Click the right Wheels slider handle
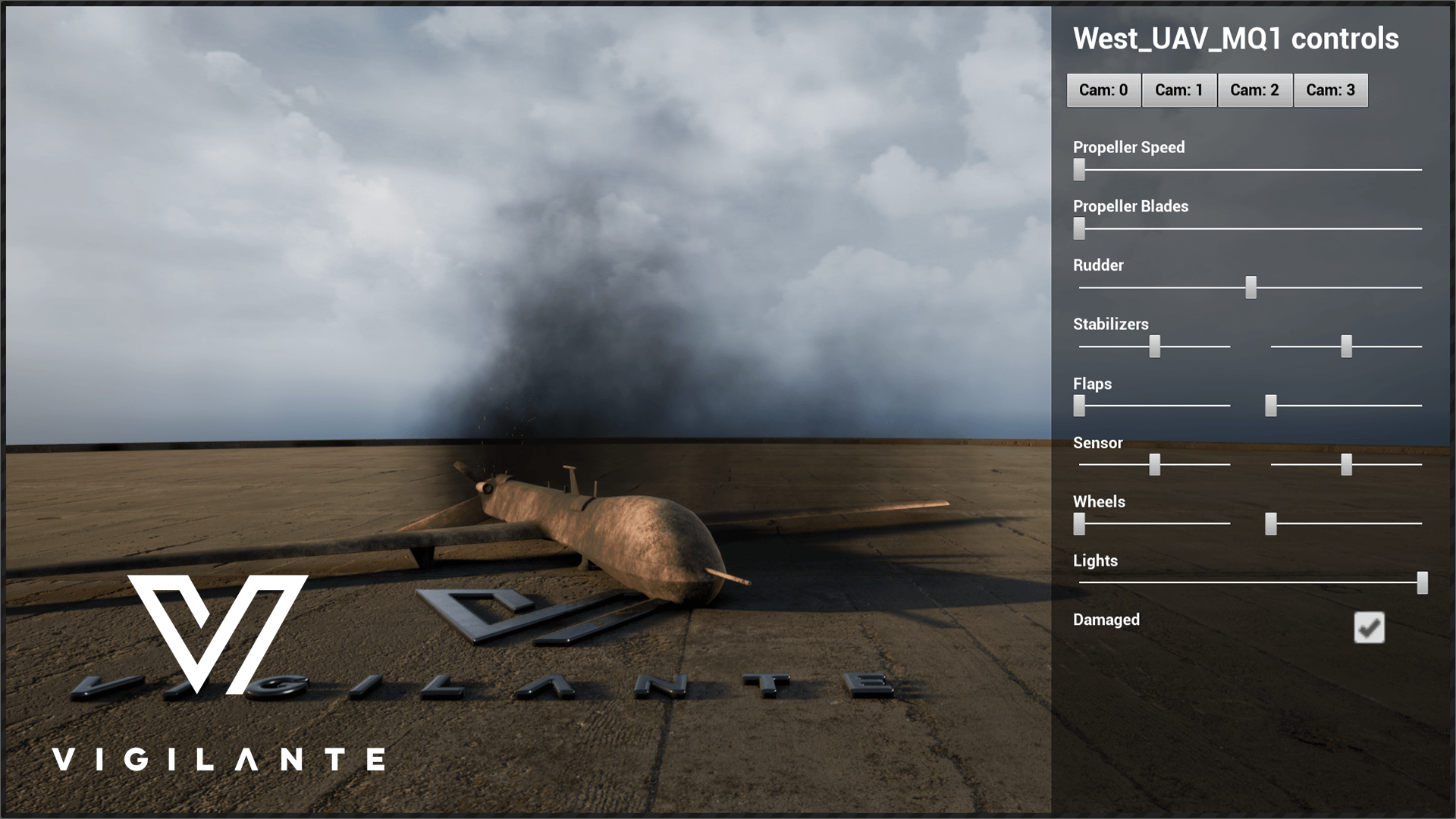 pos(1271,523)
